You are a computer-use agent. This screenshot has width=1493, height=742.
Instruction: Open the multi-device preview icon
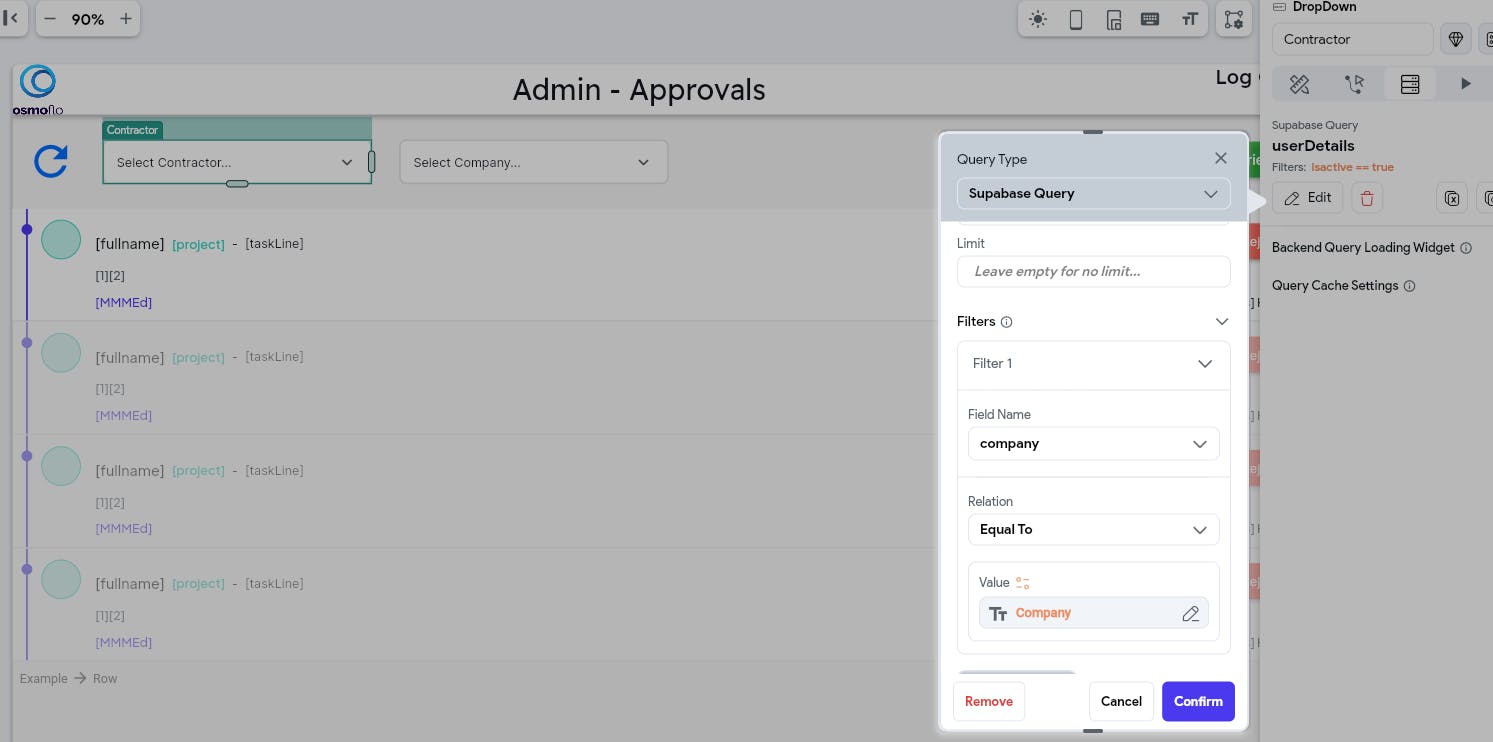[1114, 20]
